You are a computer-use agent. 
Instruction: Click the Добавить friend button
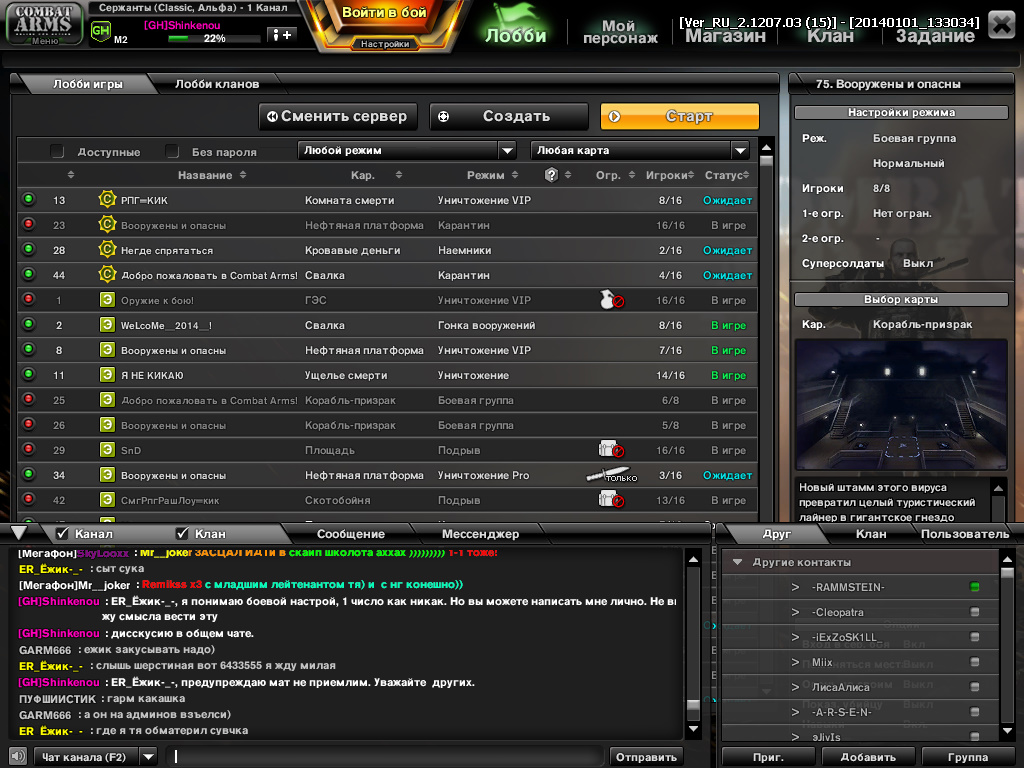click(x=868, y=757)
